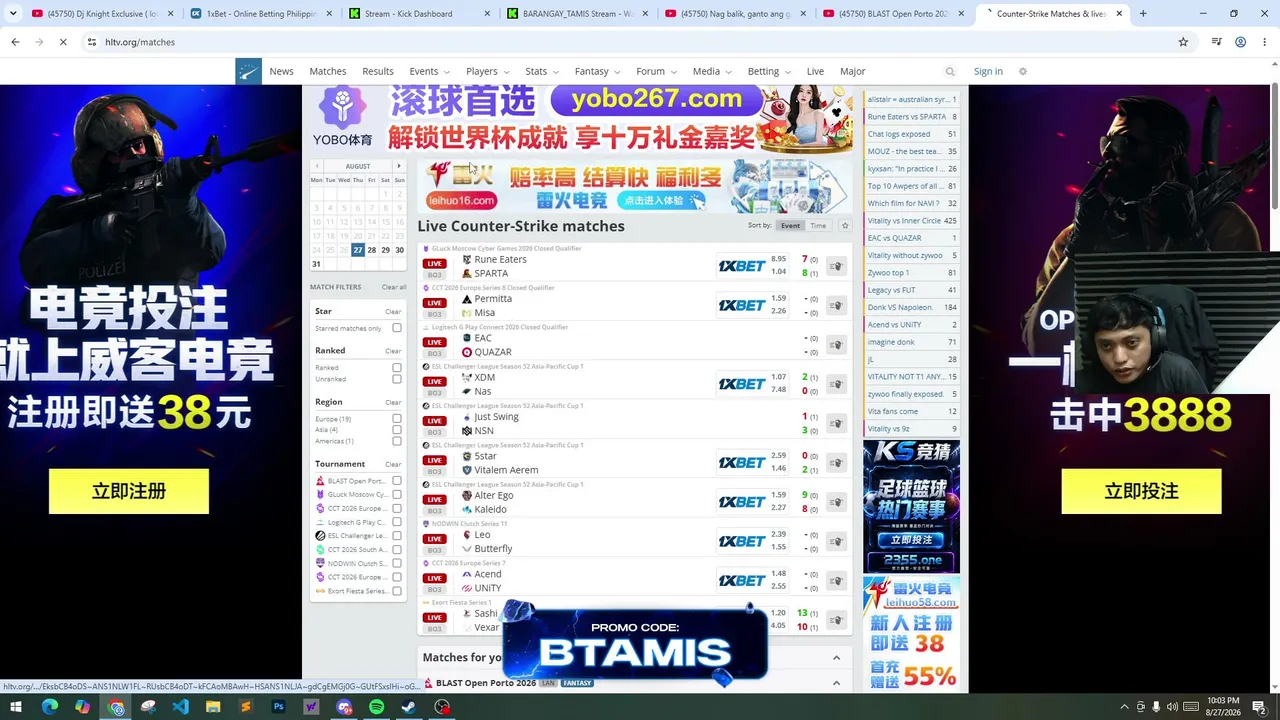Go back with the browser back arrow
Screen dimensions: 1280x720
coord(15,42)
